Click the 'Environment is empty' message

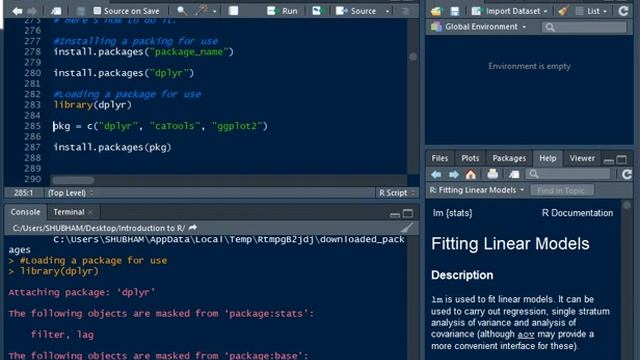[529, 66]
